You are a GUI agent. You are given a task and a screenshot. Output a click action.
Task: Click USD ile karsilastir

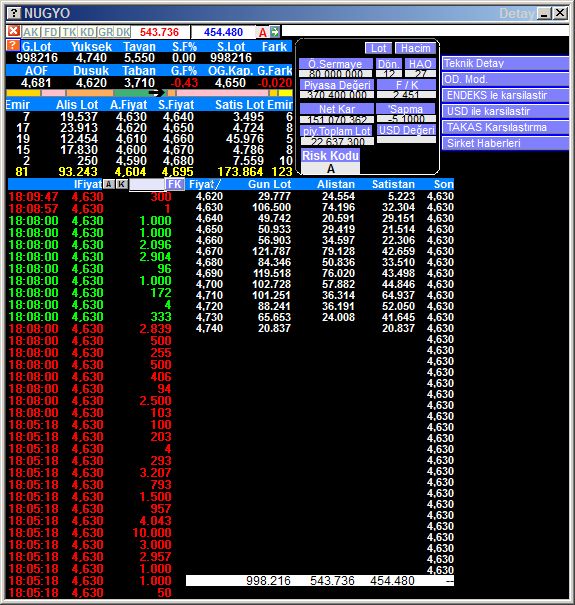click(505, 111)
